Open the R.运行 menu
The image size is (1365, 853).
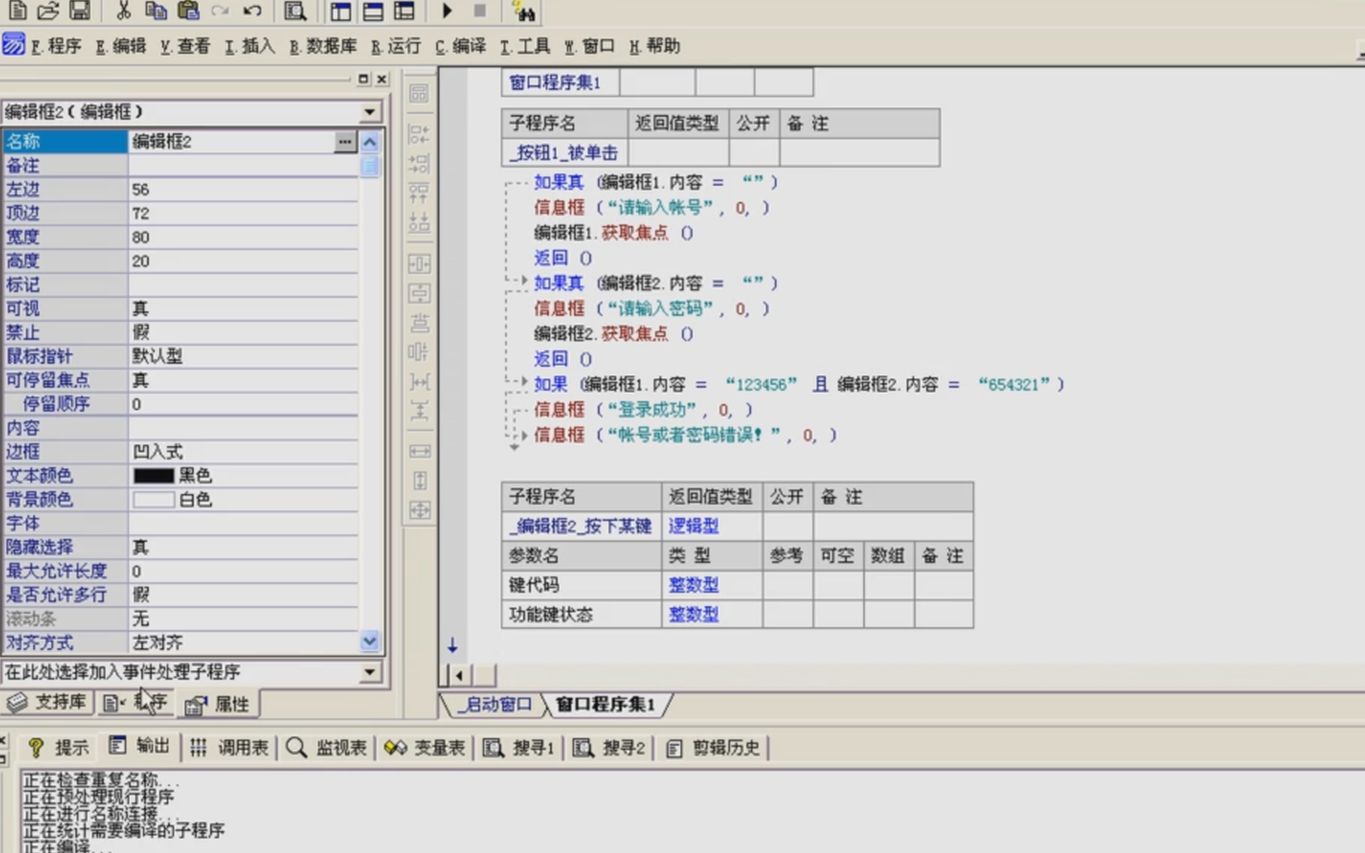396,46
